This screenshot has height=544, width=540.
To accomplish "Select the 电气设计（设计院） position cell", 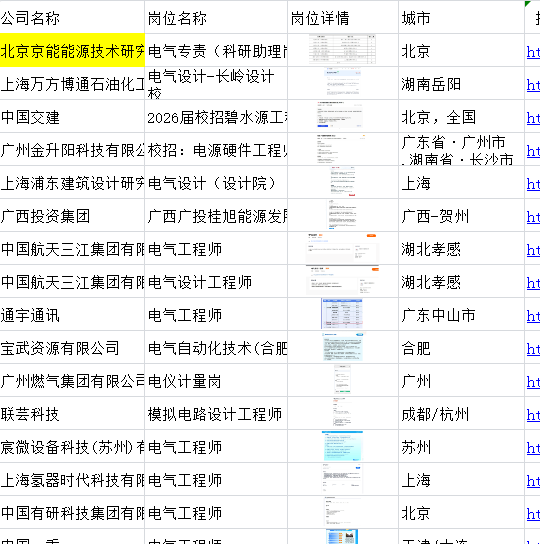I will coord(216,182).
